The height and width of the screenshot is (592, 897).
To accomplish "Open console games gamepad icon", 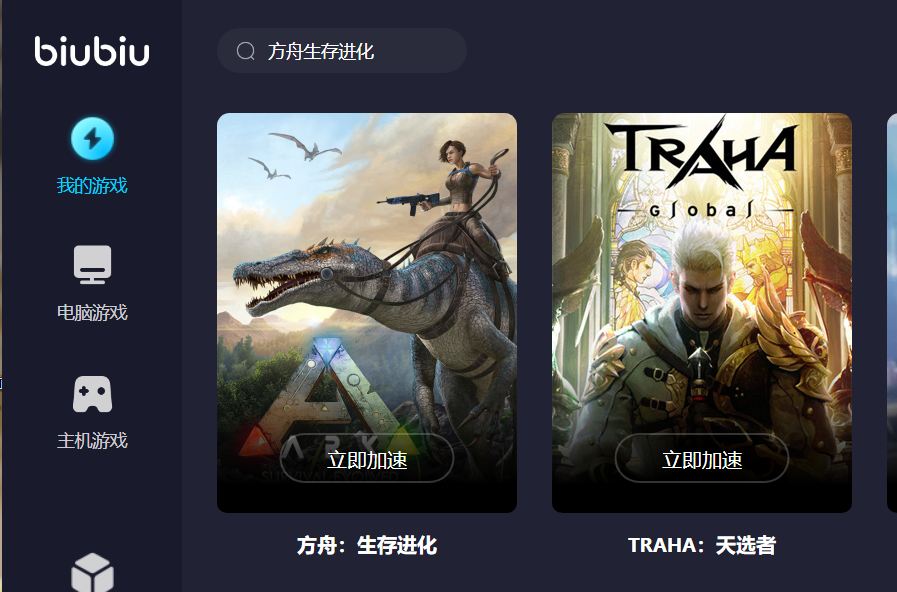I will coord(92,394).
